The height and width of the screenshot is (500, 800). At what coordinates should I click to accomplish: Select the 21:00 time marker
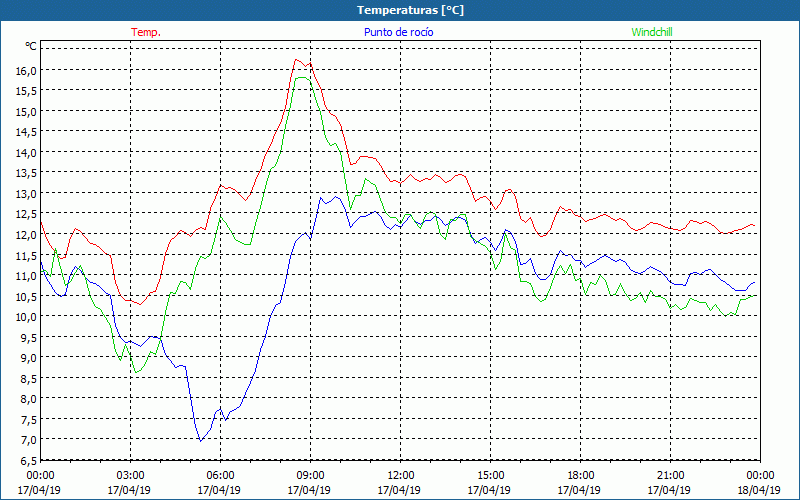pos(670,475)
